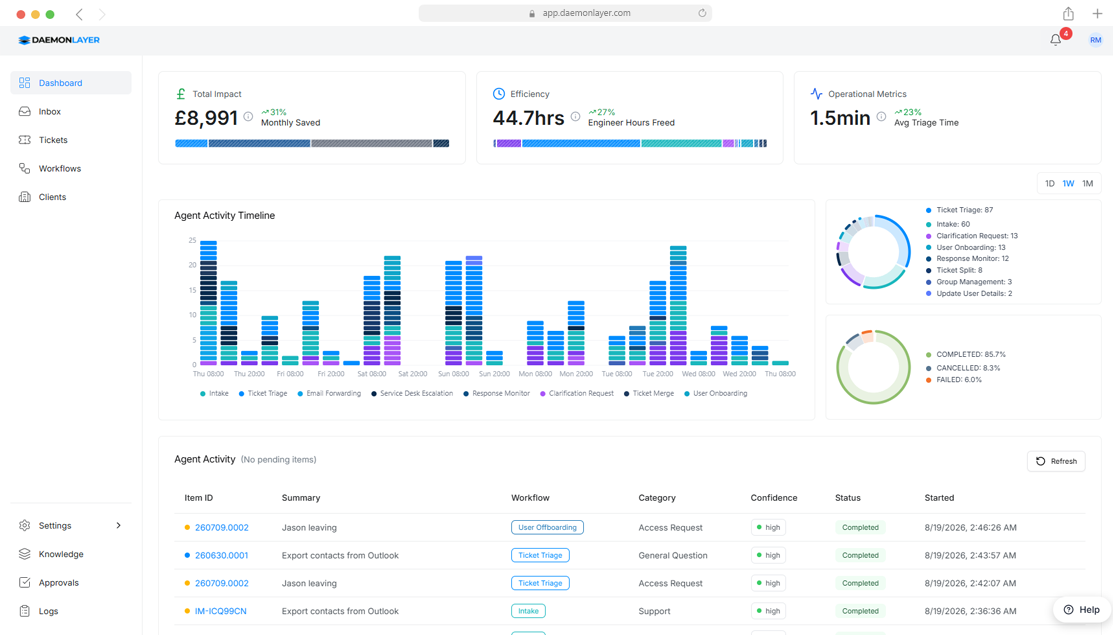
Task: Toggle Intake in the timeline legend
Action: click(214, 393)
